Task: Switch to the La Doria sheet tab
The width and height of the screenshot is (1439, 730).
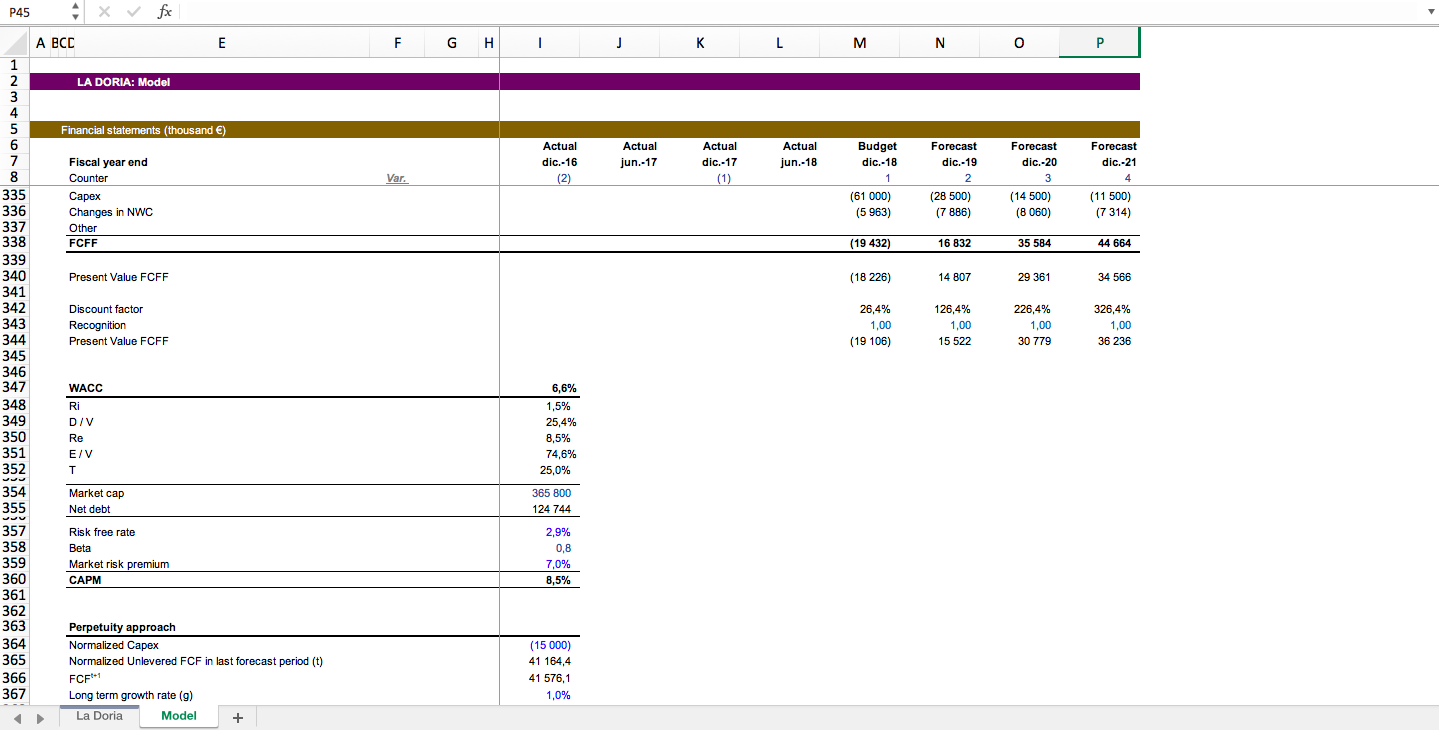Action: click(99, 716)
